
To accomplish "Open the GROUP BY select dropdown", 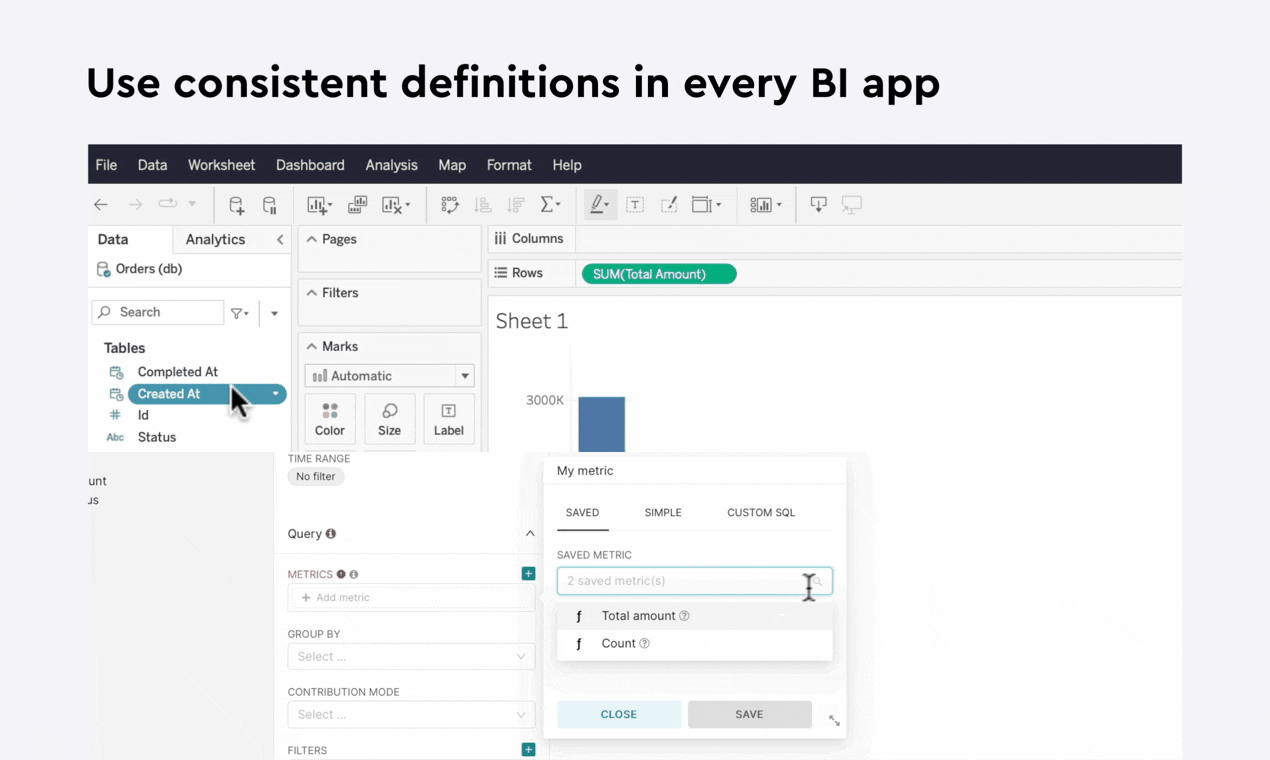I will tap(411, 657).
